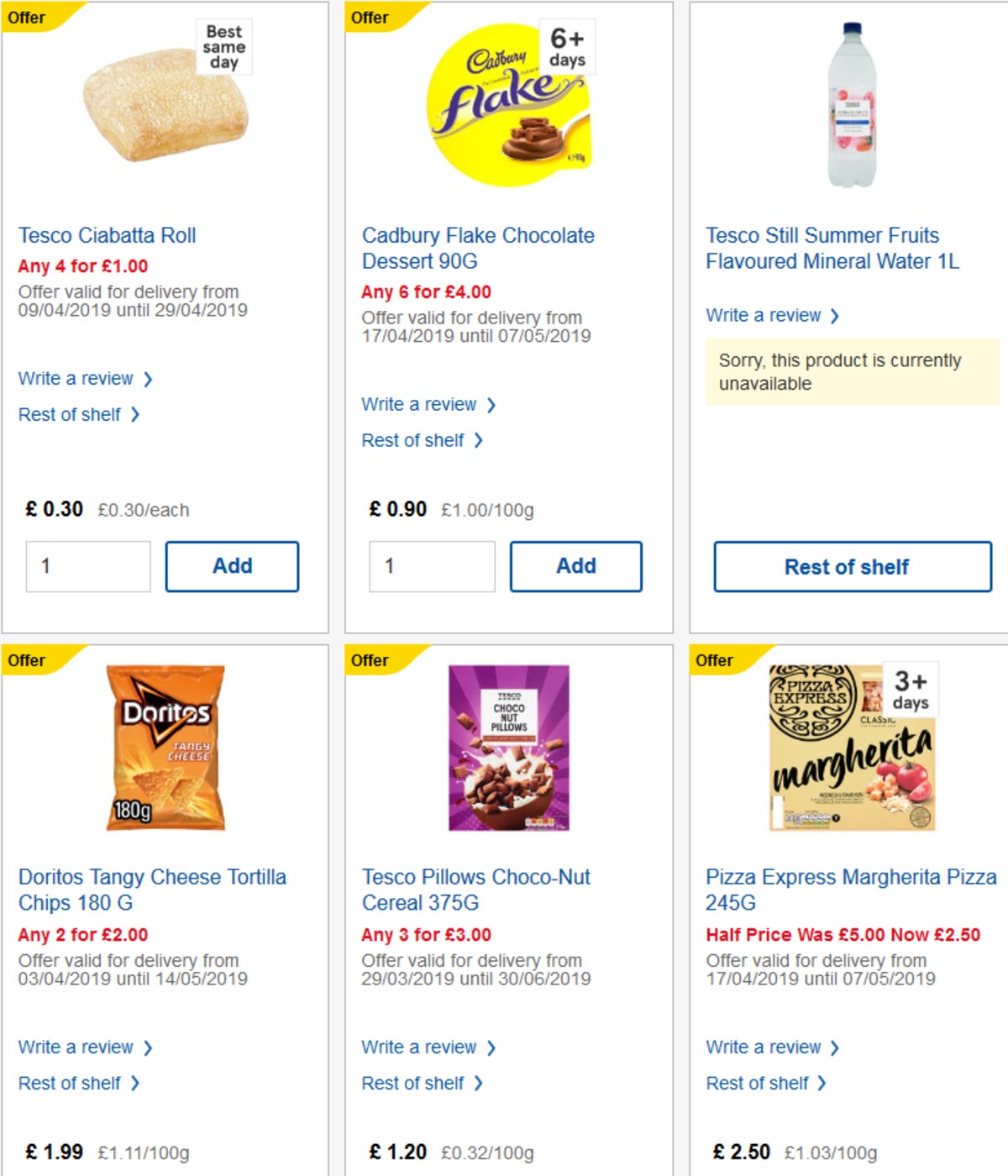Image resolution: width=1008 pixels, height=1176 pixels.
Task: Add the Cadbury Flake Dessert to basket
Action: pyautogui.click(x=575, y=565)
